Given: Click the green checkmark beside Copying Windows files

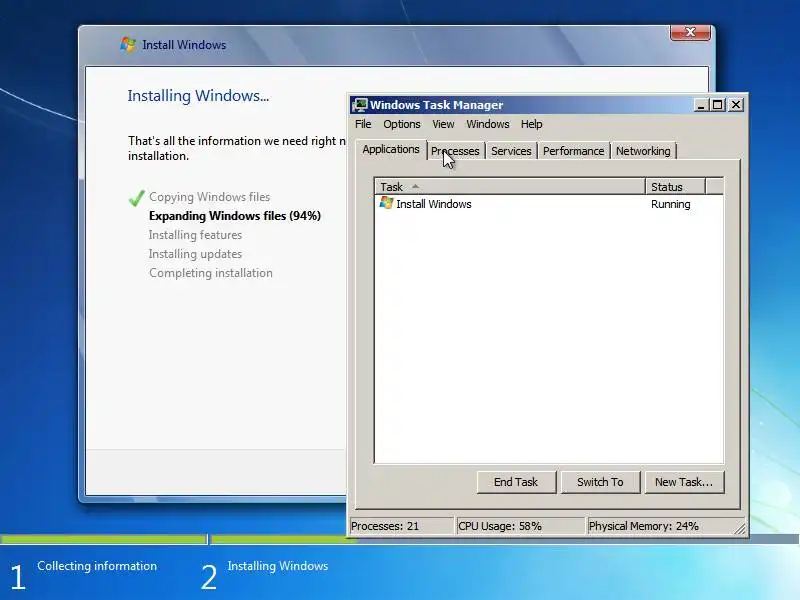Looking at the screenshot, I should tap(137, 197).
